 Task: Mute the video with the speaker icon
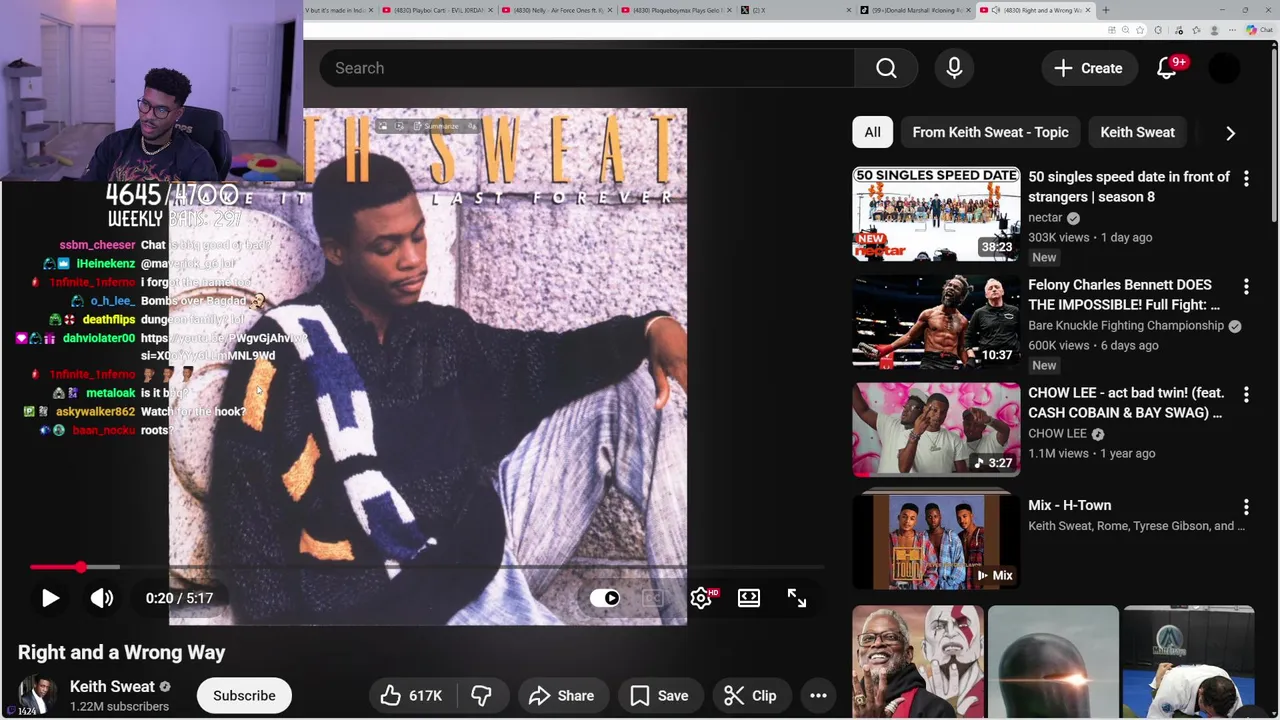coord(102,598)
